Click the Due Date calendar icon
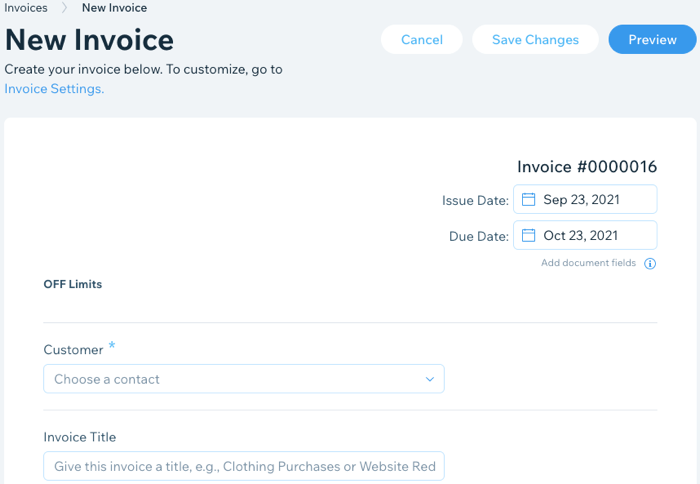The height and width of the screenshot is (484, 700). coord(529,236)
